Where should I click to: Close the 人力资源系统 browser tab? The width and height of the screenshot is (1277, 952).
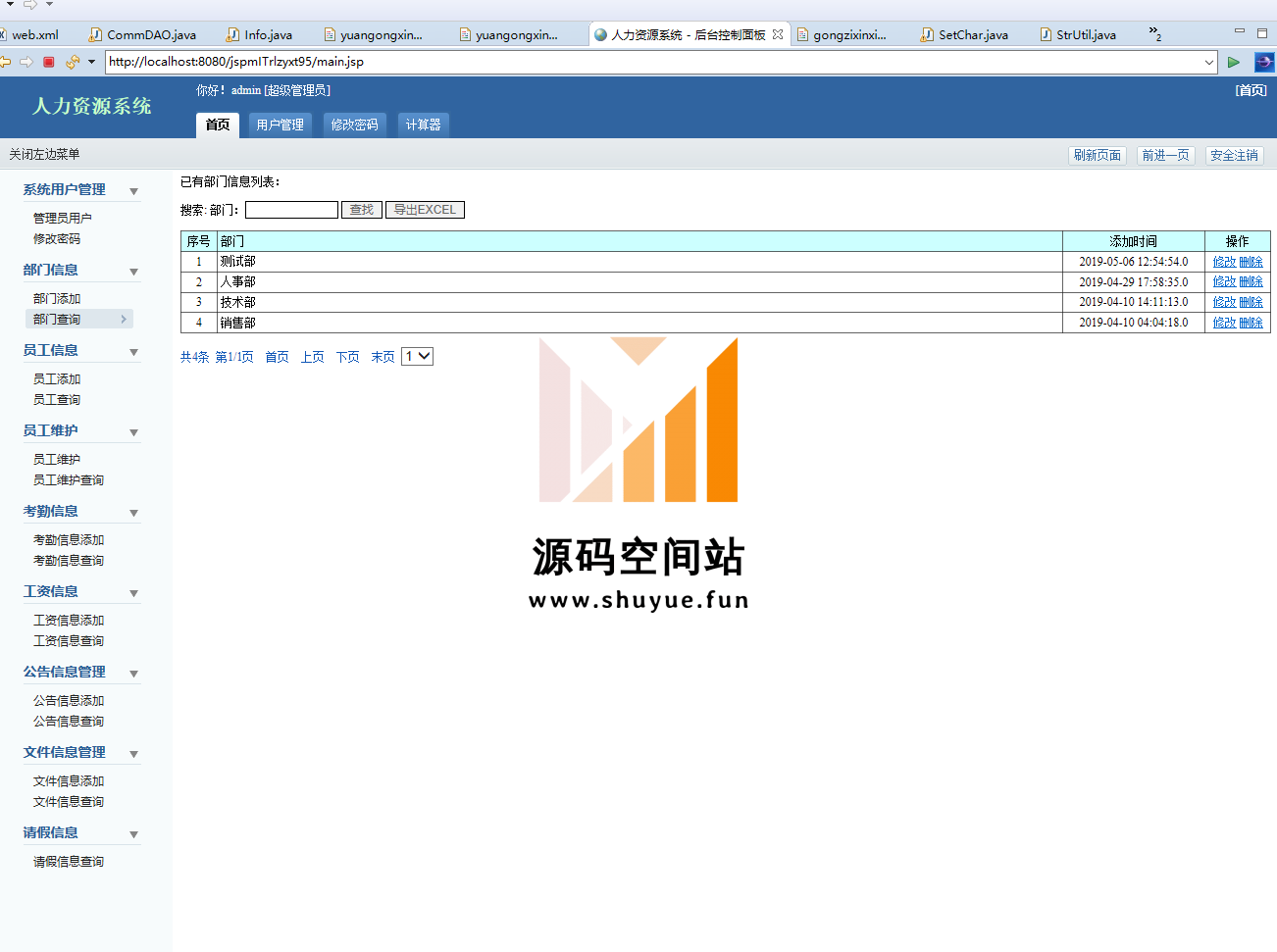(778, 34)
